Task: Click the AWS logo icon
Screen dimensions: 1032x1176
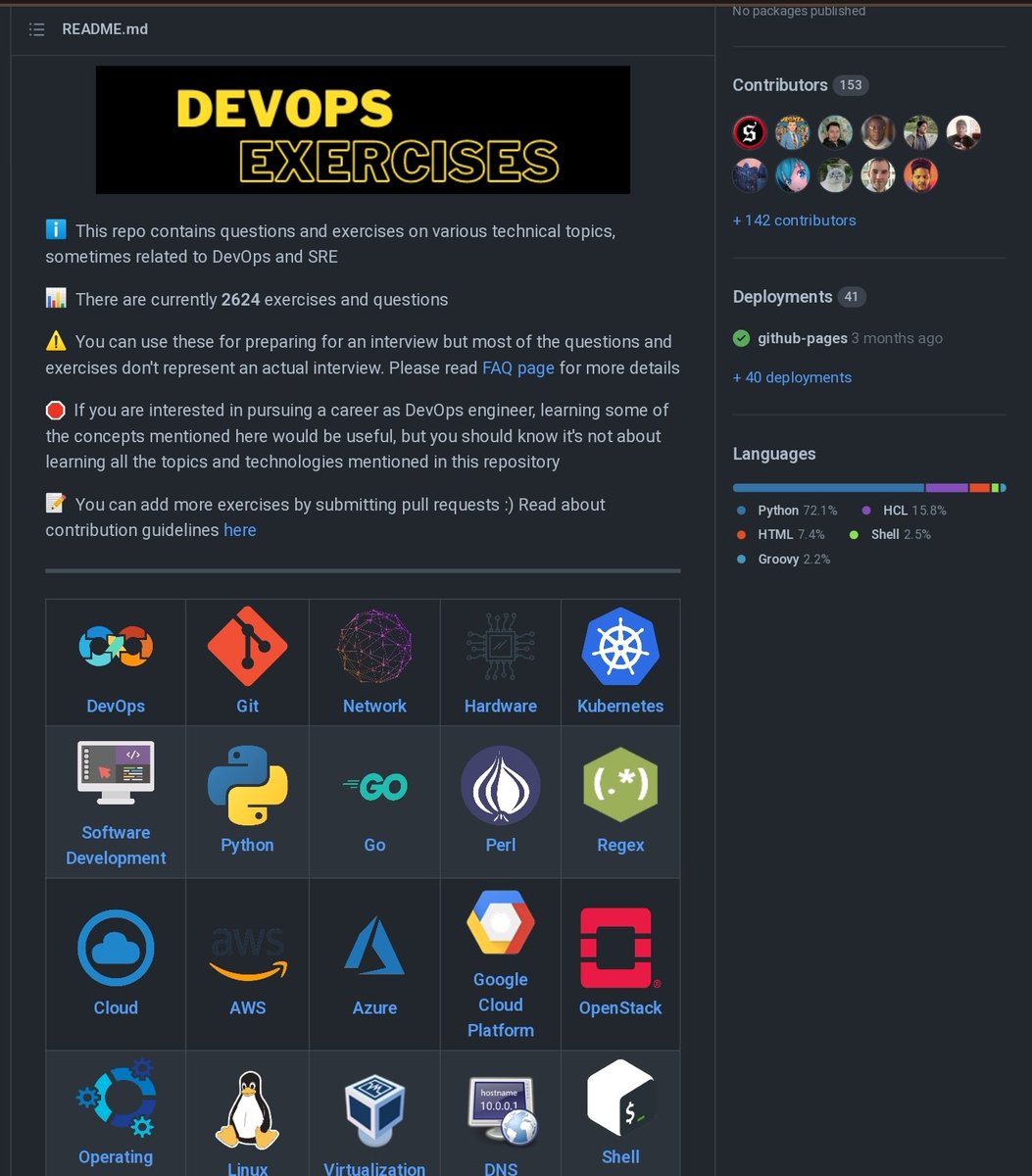Action: (247, 953)
